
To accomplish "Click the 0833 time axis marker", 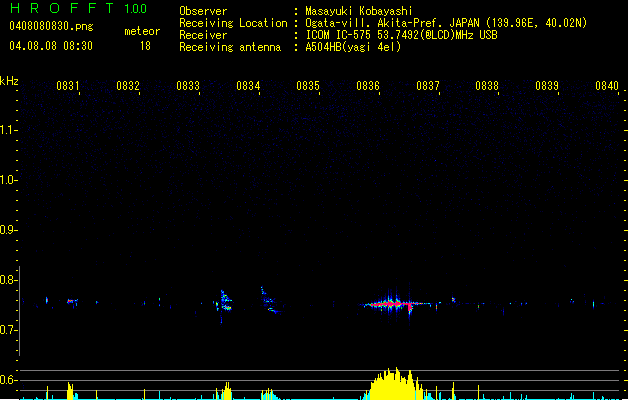I will [188, 86].
